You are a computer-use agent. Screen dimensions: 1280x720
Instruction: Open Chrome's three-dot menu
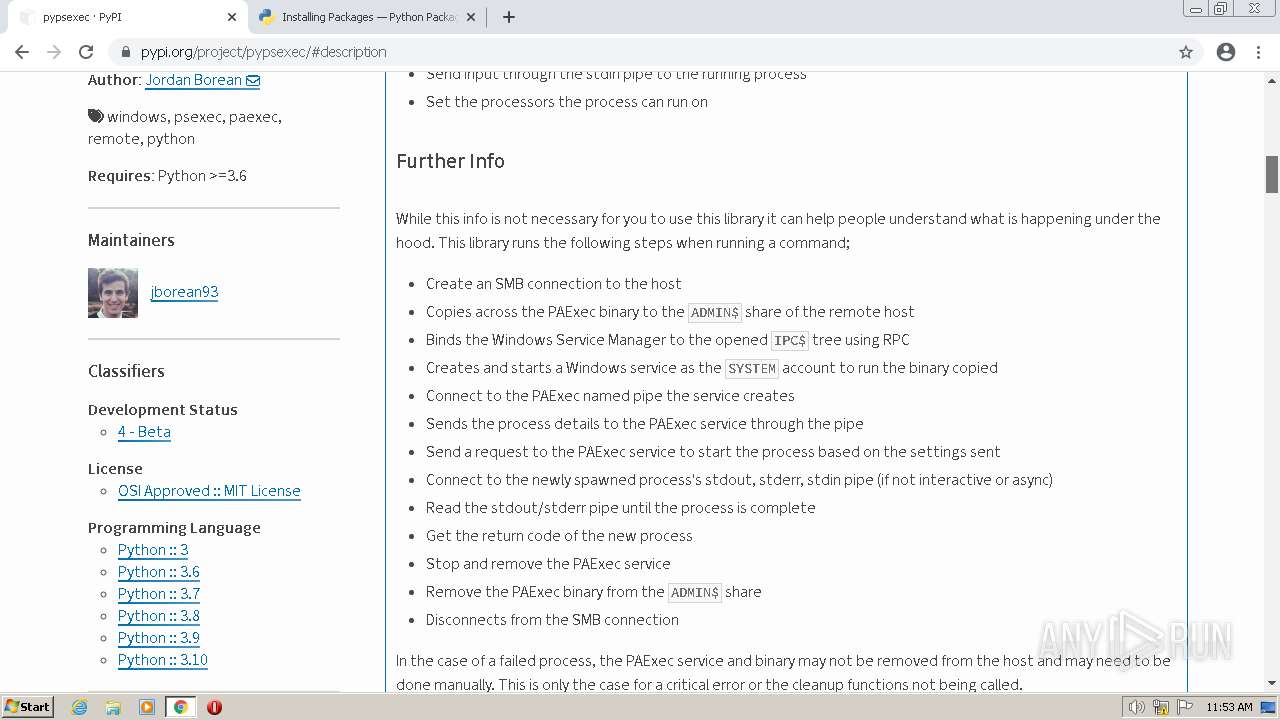coord(1259,52)
